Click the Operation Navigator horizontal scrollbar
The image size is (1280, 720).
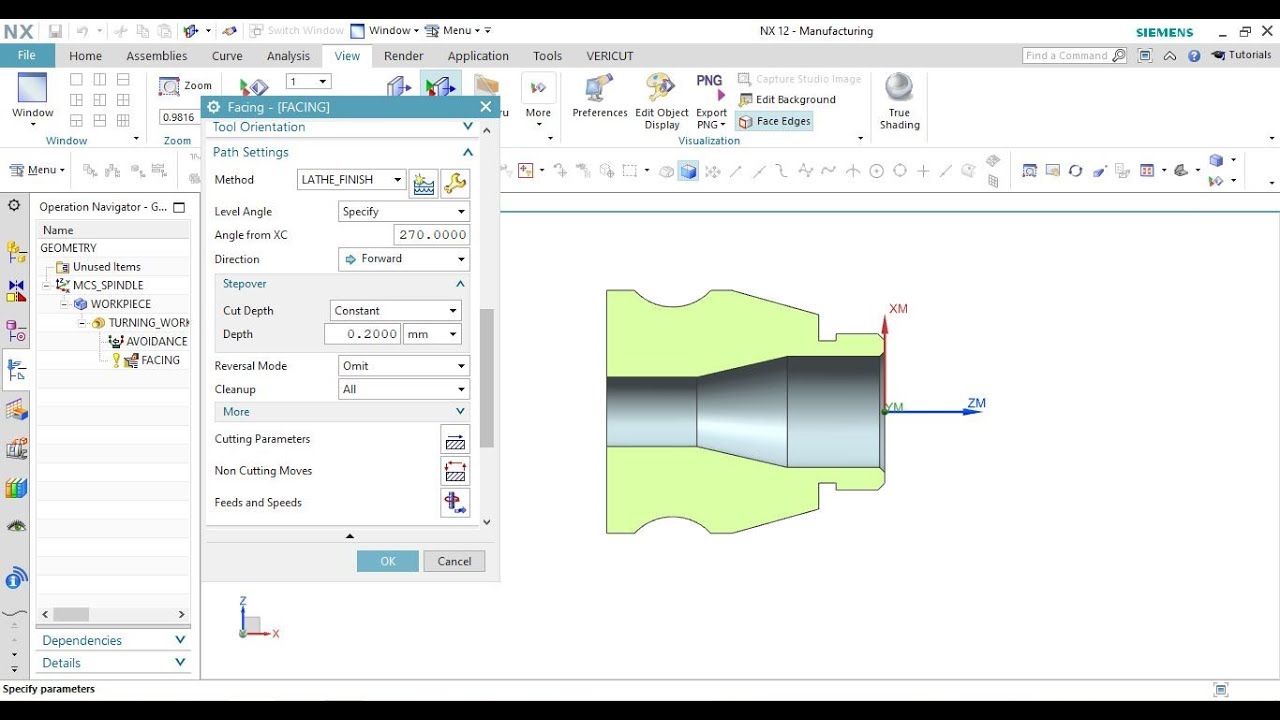click(72, 614)
